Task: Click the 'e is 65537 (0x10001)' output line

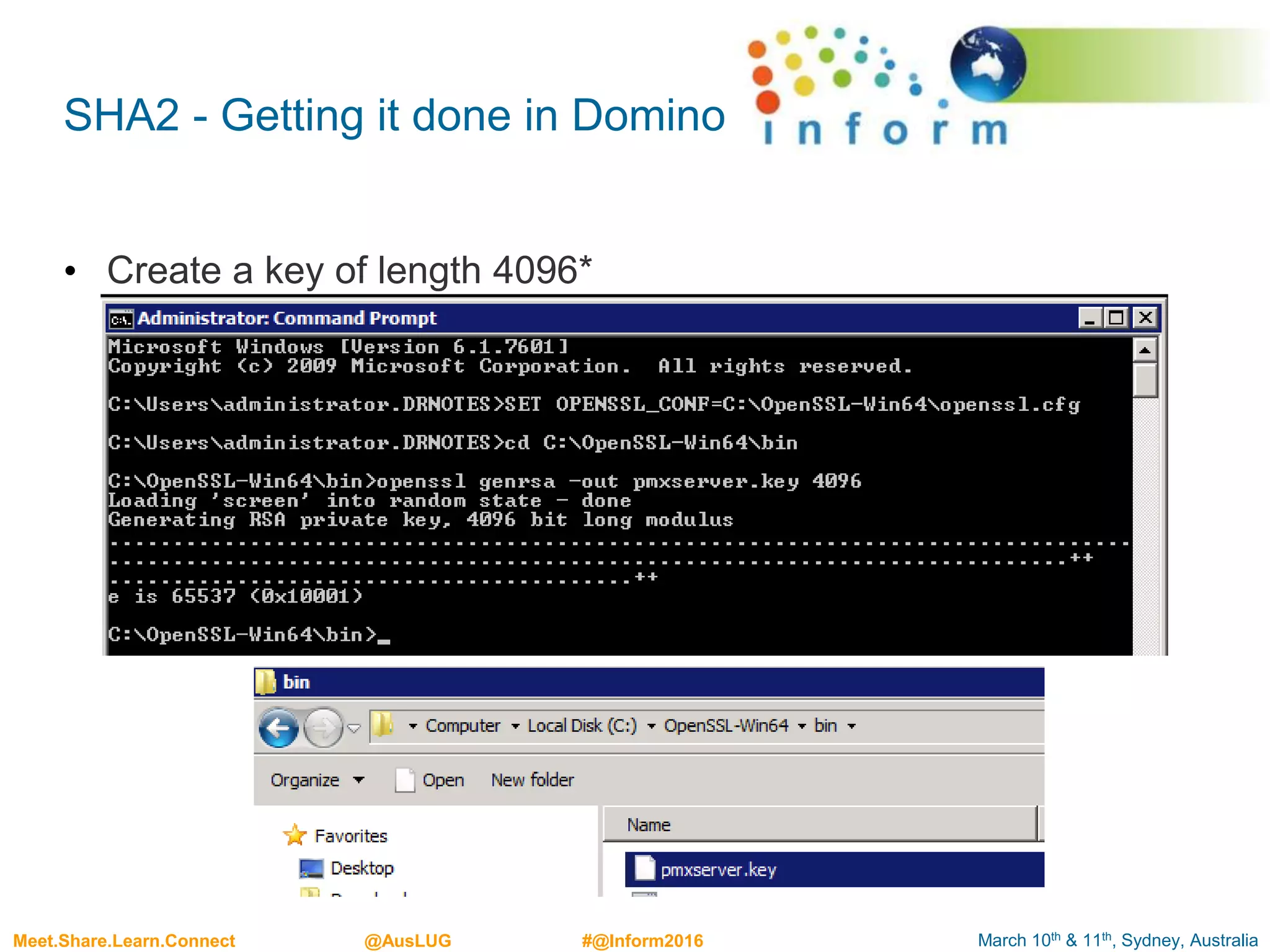Action: pos(234,597)
